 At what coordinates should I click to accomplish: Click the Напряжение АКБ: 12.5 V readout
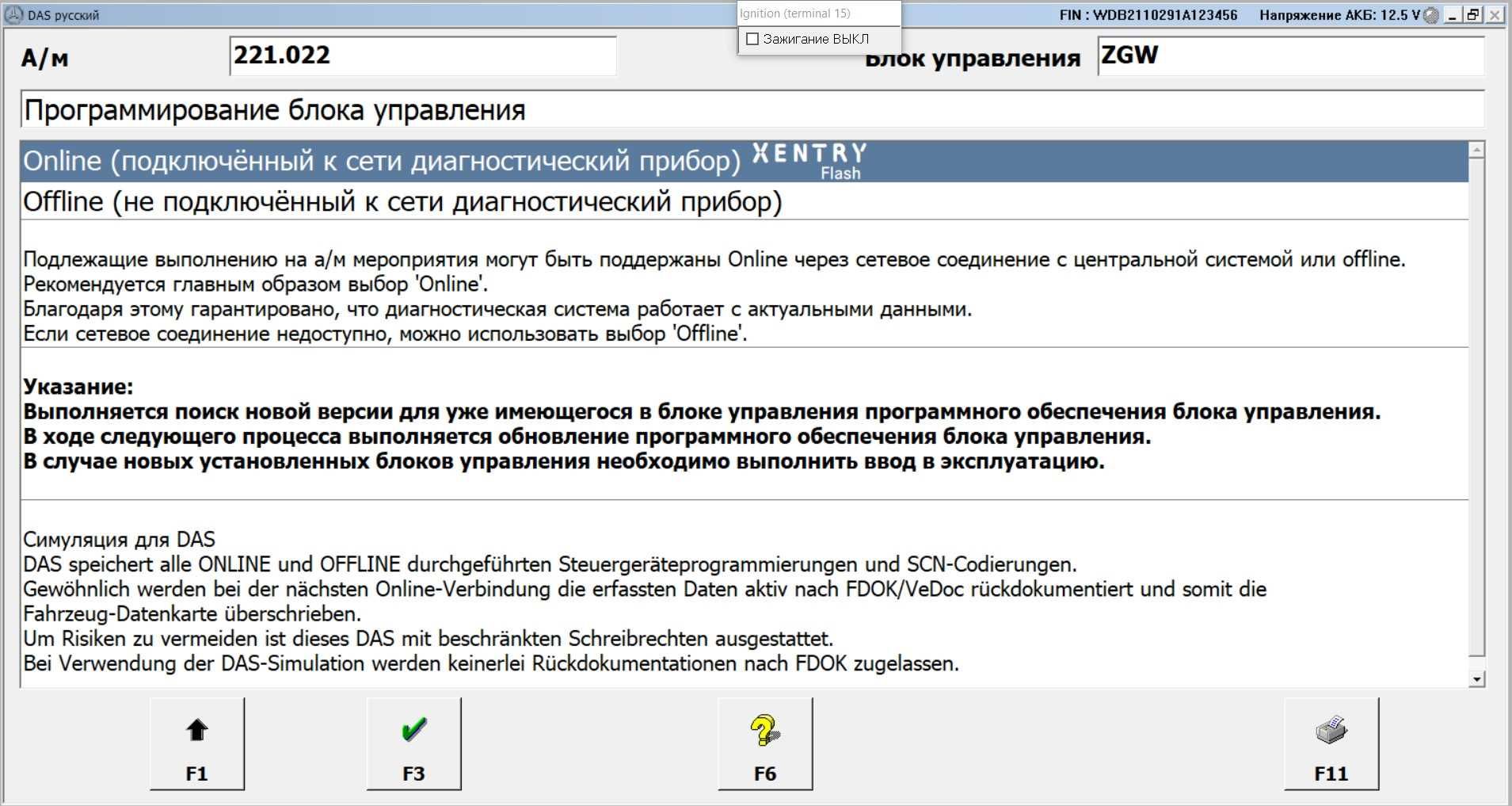(x=1339, y=15)
